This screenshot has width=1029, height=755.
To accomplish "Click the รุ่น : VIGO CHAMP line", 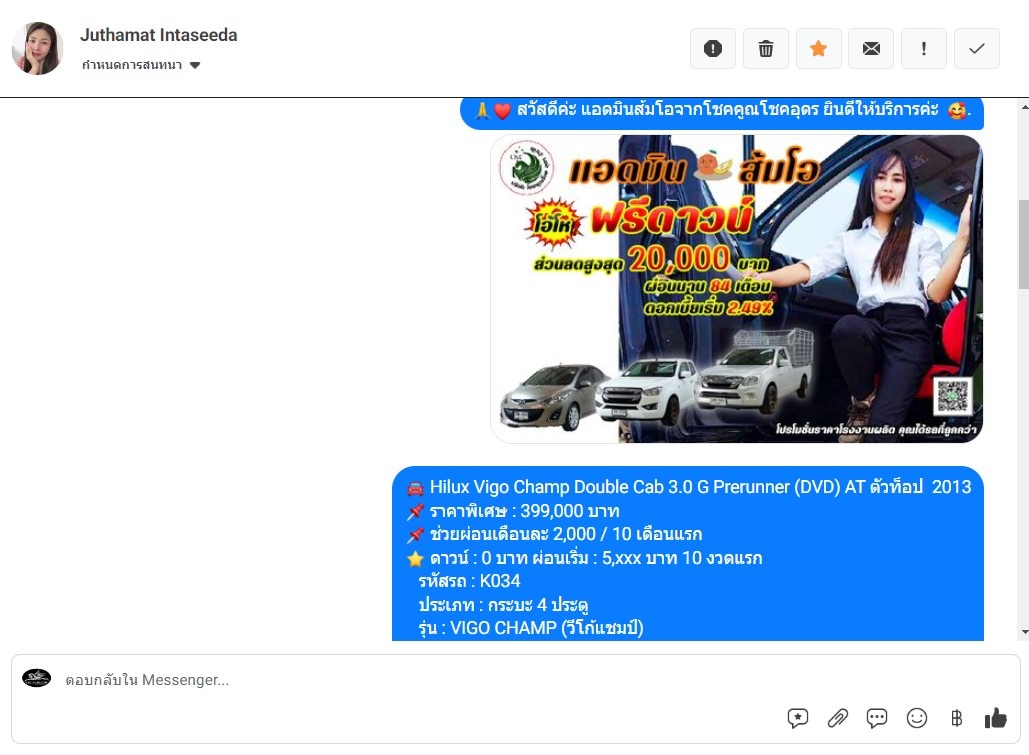I will 531,628.
